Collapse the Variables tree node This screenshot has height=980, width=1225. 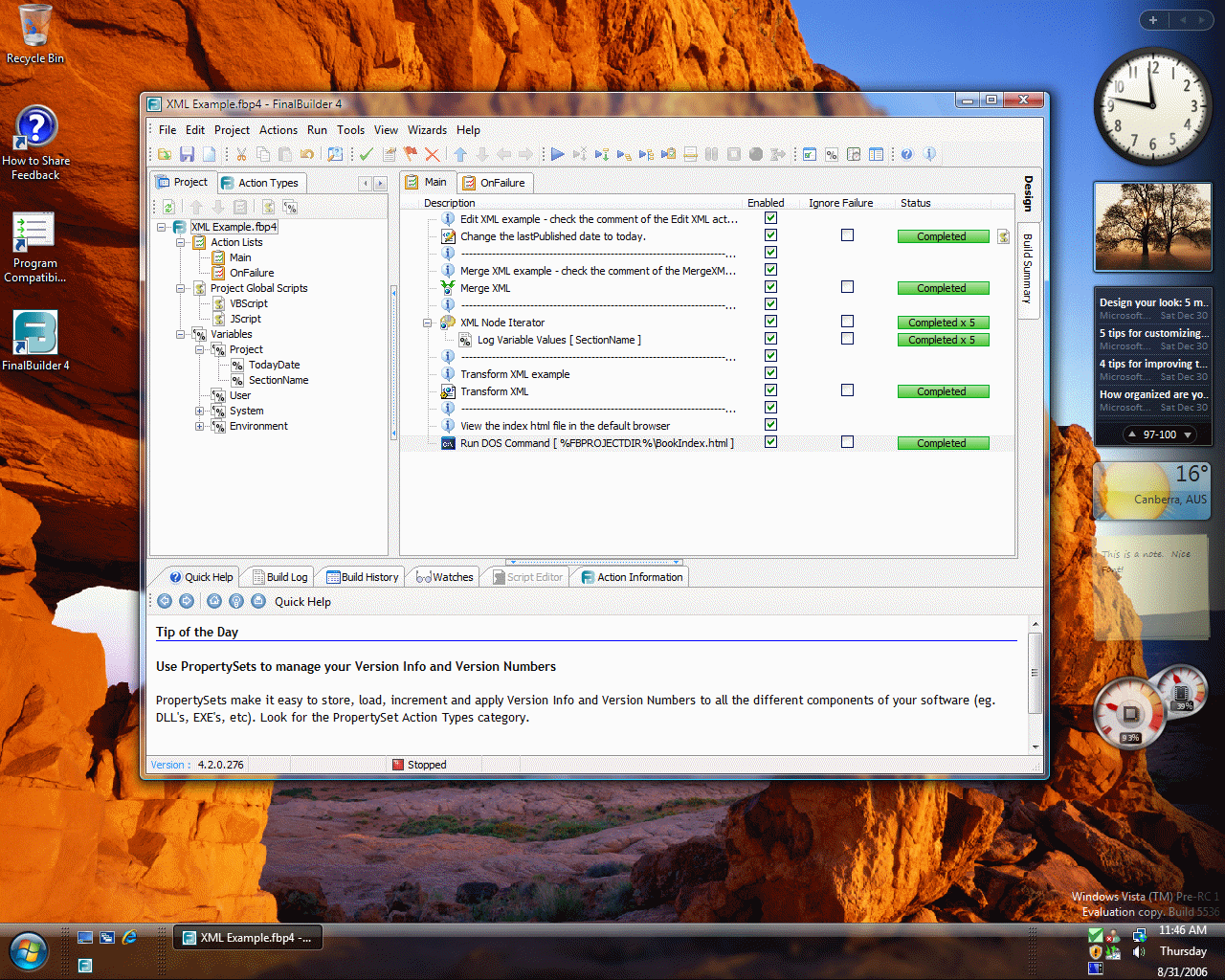[180, 334]
